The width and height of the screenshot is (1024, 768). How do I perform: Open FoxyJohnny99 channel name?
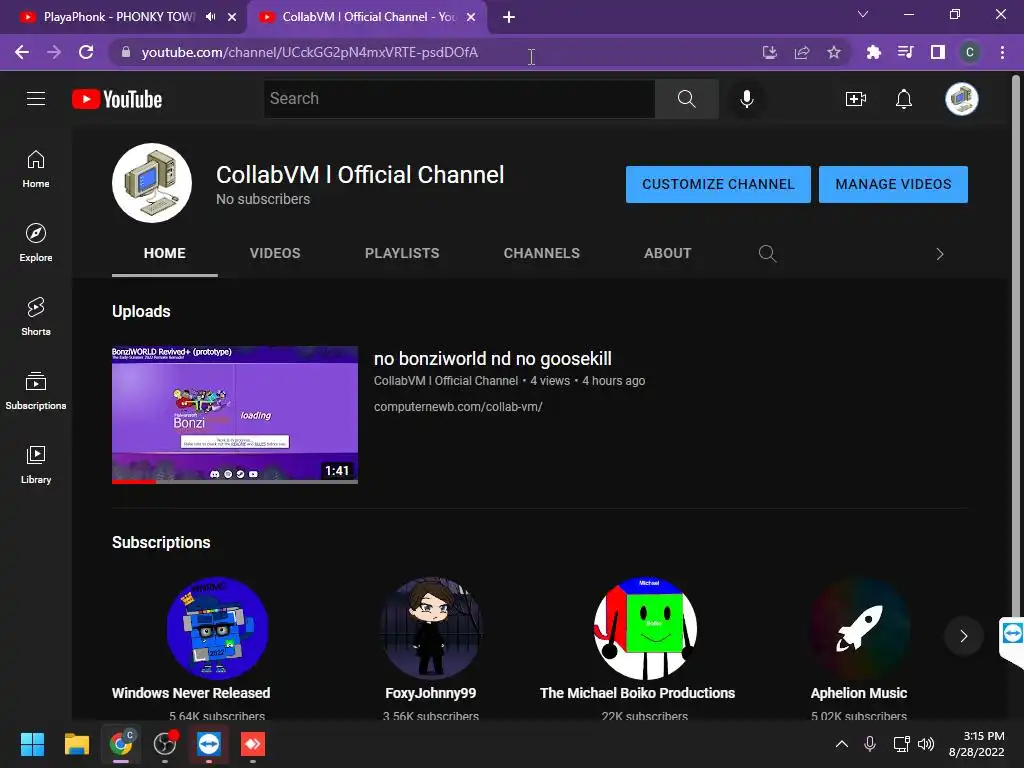pyautogui.click(x=430, y=693)
